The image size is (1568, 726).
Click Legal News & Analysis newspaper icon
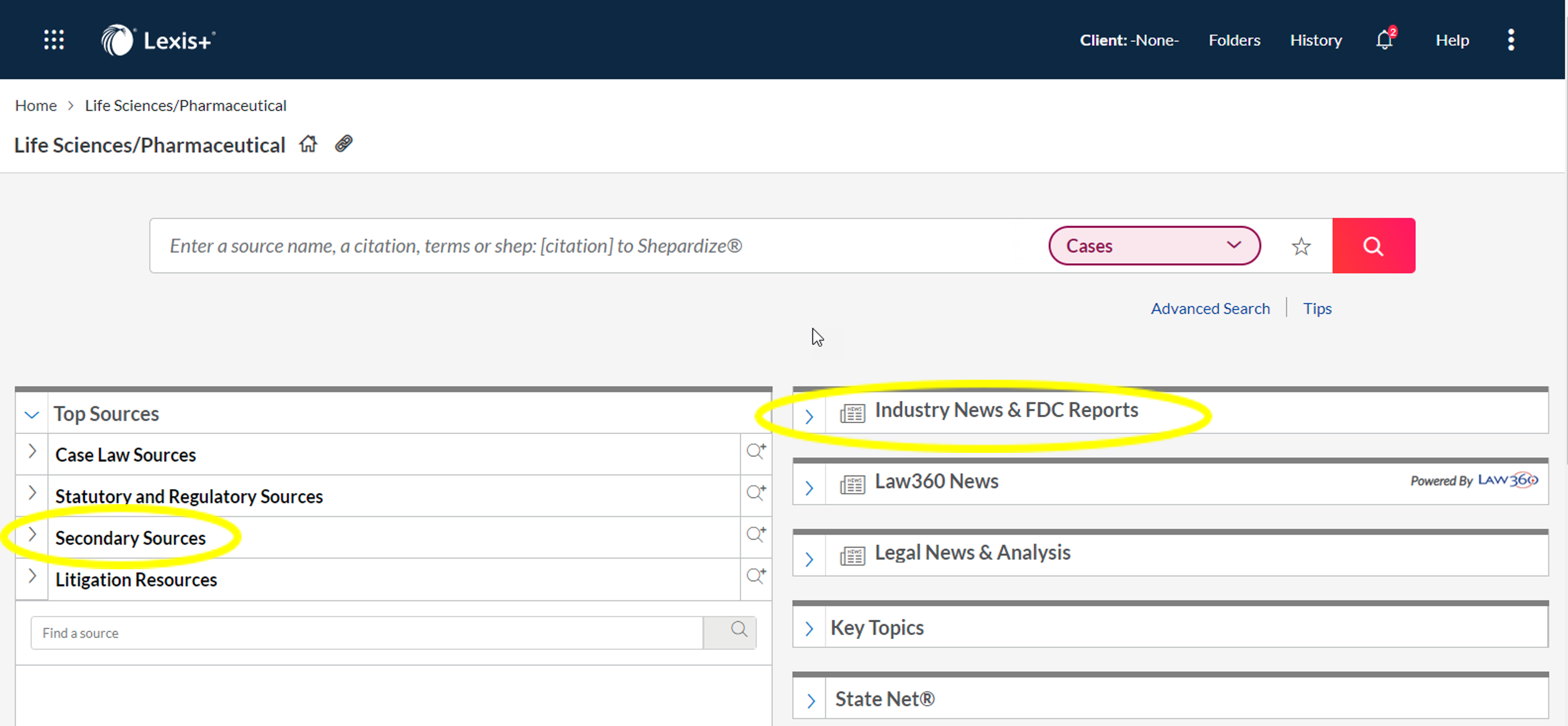click(x=853, y=556)
